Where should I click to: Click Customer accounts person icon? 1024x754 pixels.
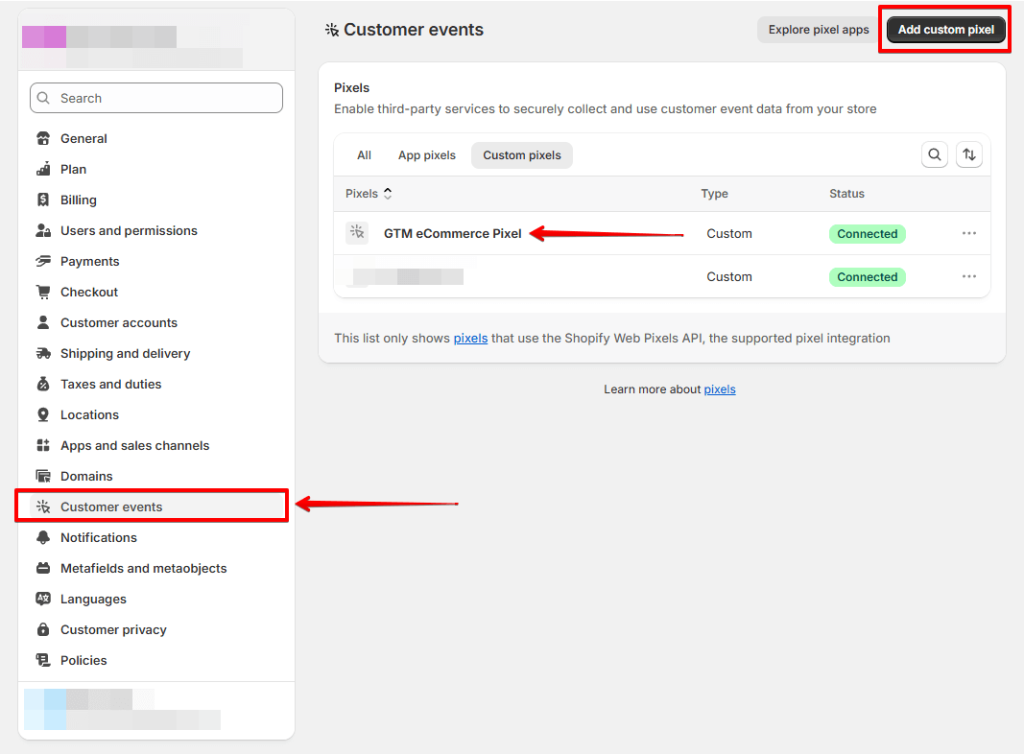pyautogui.click(x=43, y=322)
